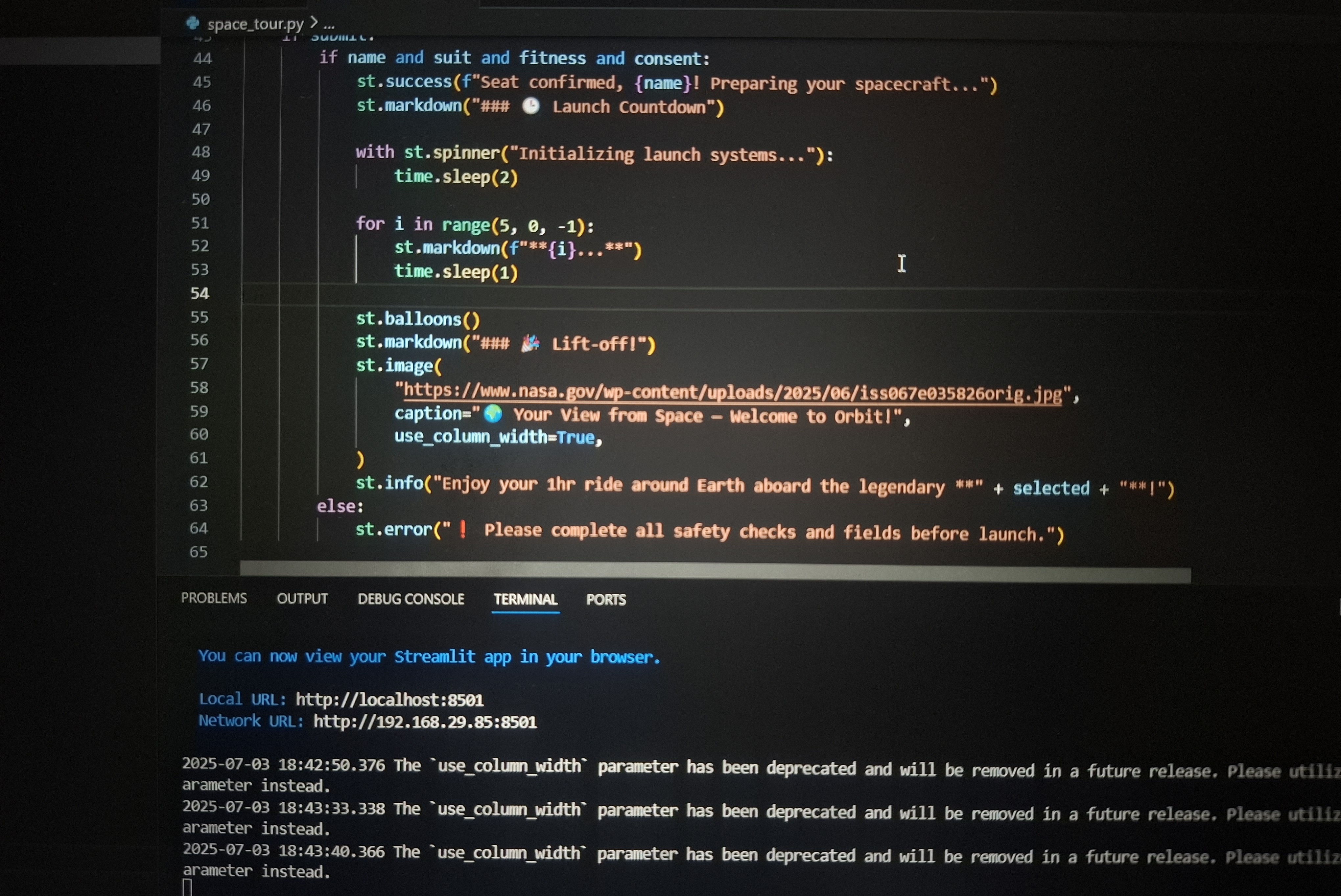Viewport: 1341px width, 896px height.
Task: Click the globe emoji in caption string
Action: [493, 414]
